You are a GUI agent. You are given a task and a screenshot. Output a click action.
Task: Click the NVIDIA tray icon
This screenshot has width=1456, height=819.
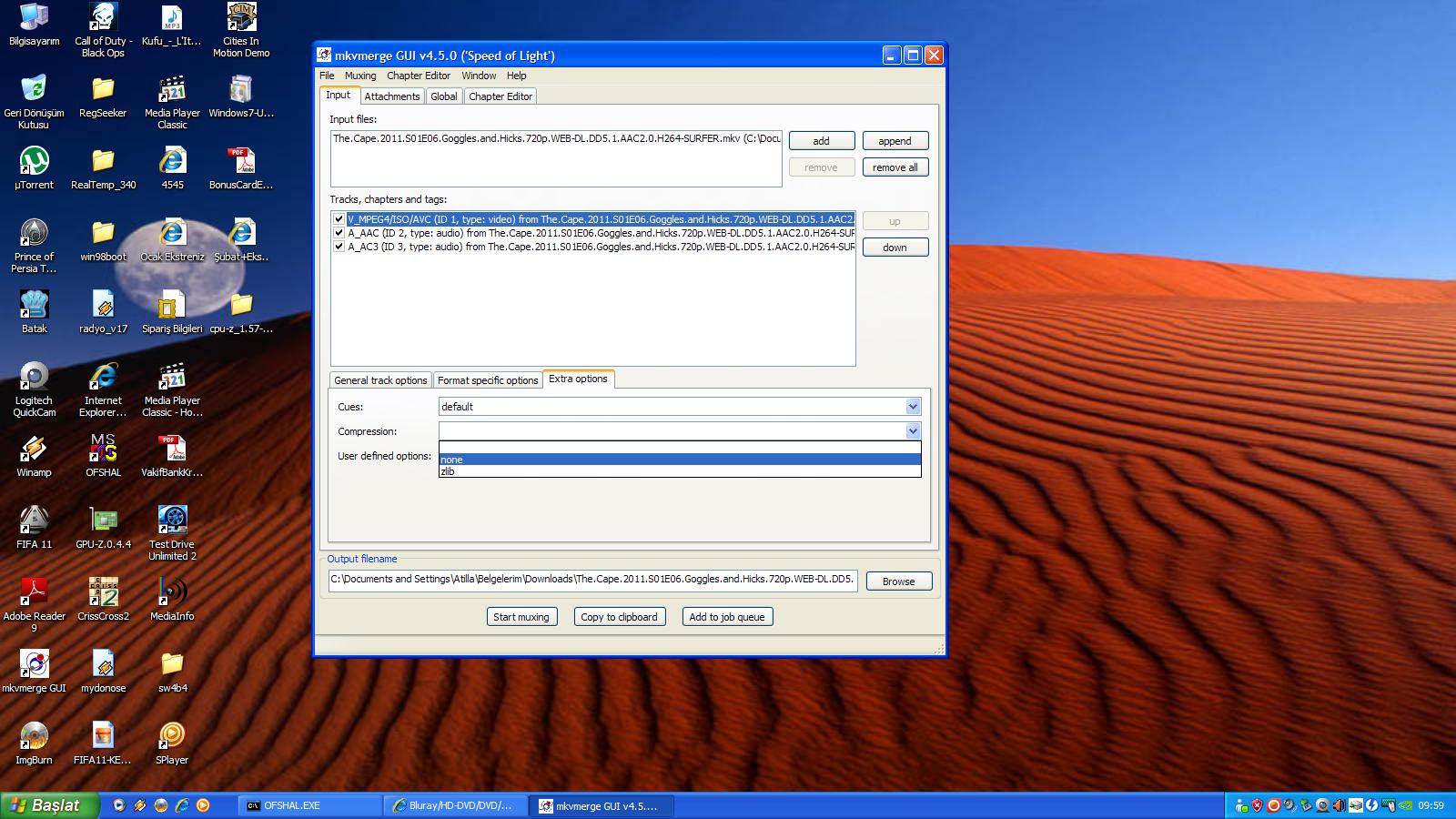click(1405, 805)
